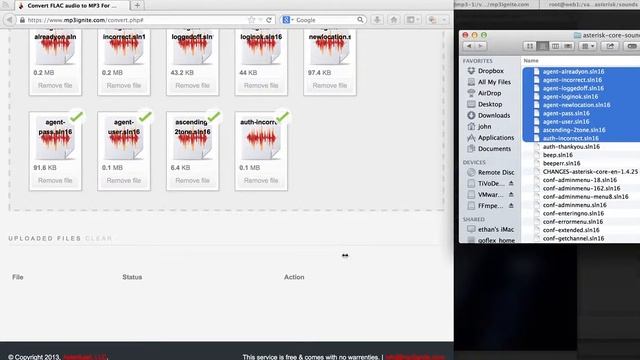This screenshot has height=360, width=640.
Task: Open the URL history dropdown arrow
Action: click(x=260, y=20)
